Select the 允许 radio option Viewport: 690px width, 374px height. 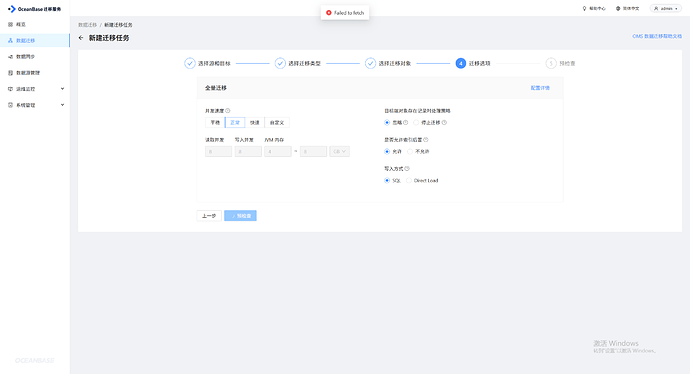[x=387, y=152]
